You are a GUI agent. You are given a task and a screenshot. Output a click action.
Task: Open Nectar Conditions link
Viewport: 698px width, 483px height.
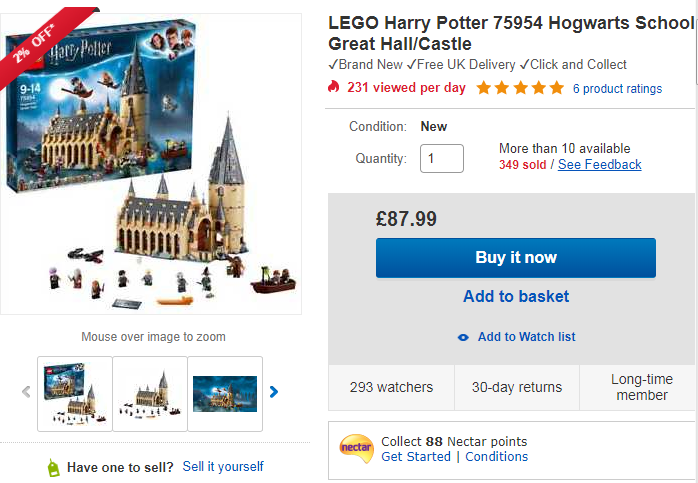[496, 456]
